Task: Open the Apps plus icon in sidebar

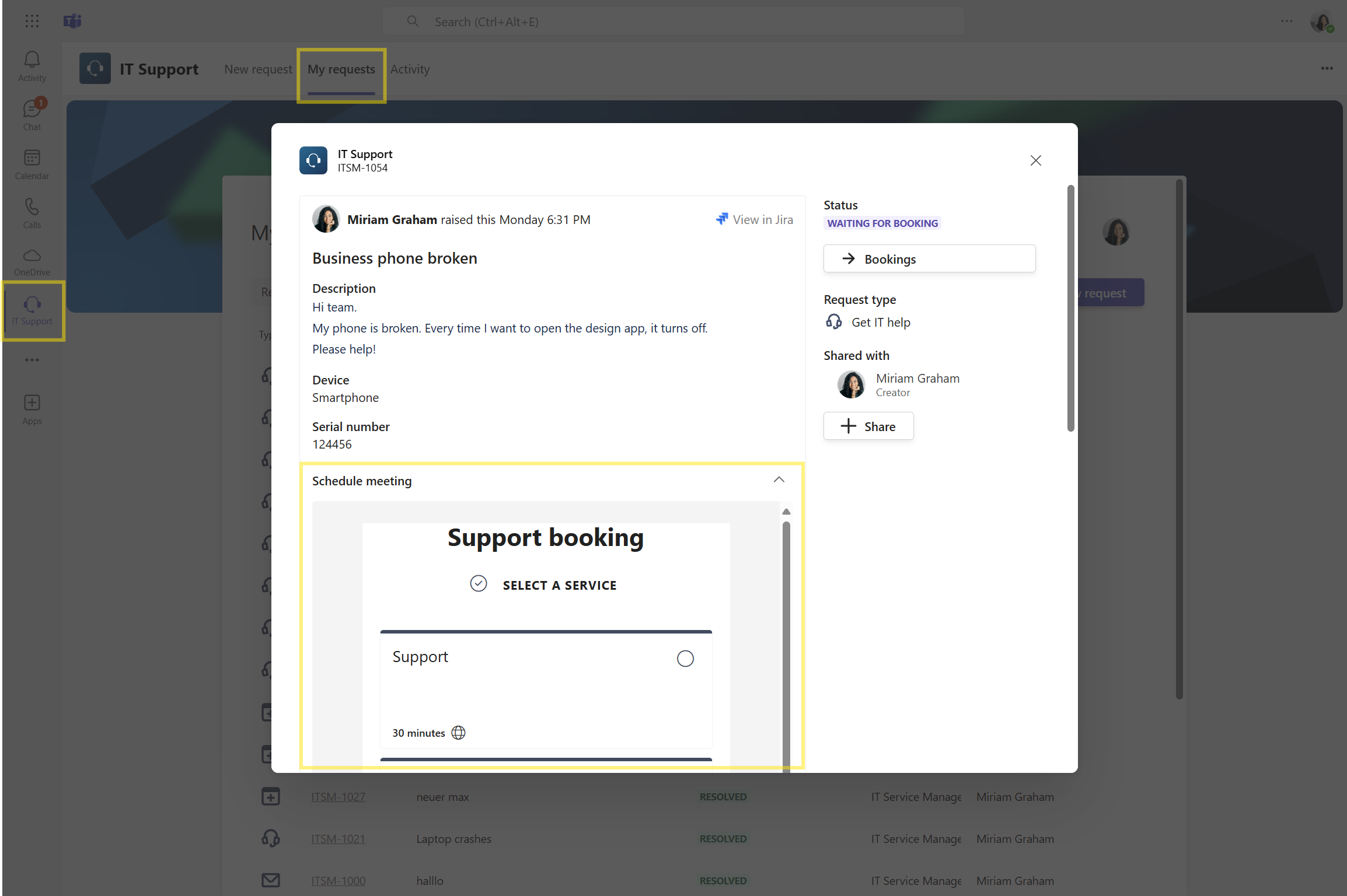Action: (x=32, y=409)
